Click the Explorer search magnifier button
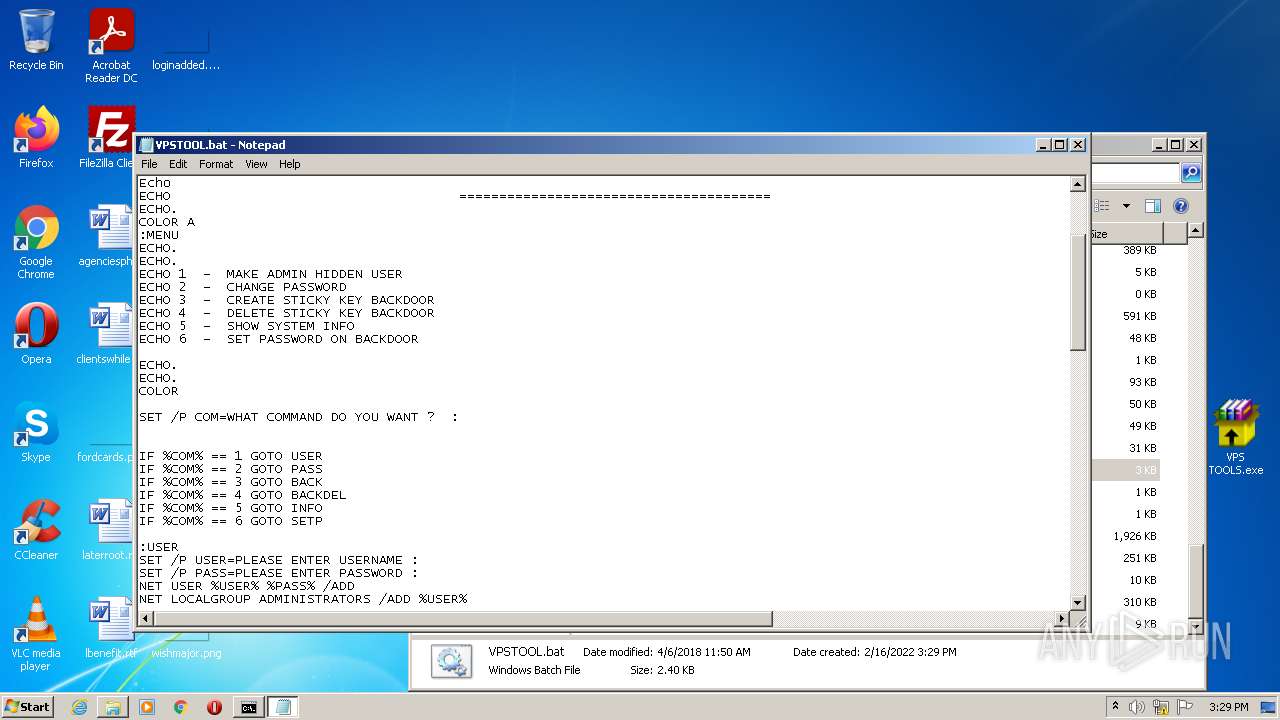1280x720 pixels. pos(1190,173)
